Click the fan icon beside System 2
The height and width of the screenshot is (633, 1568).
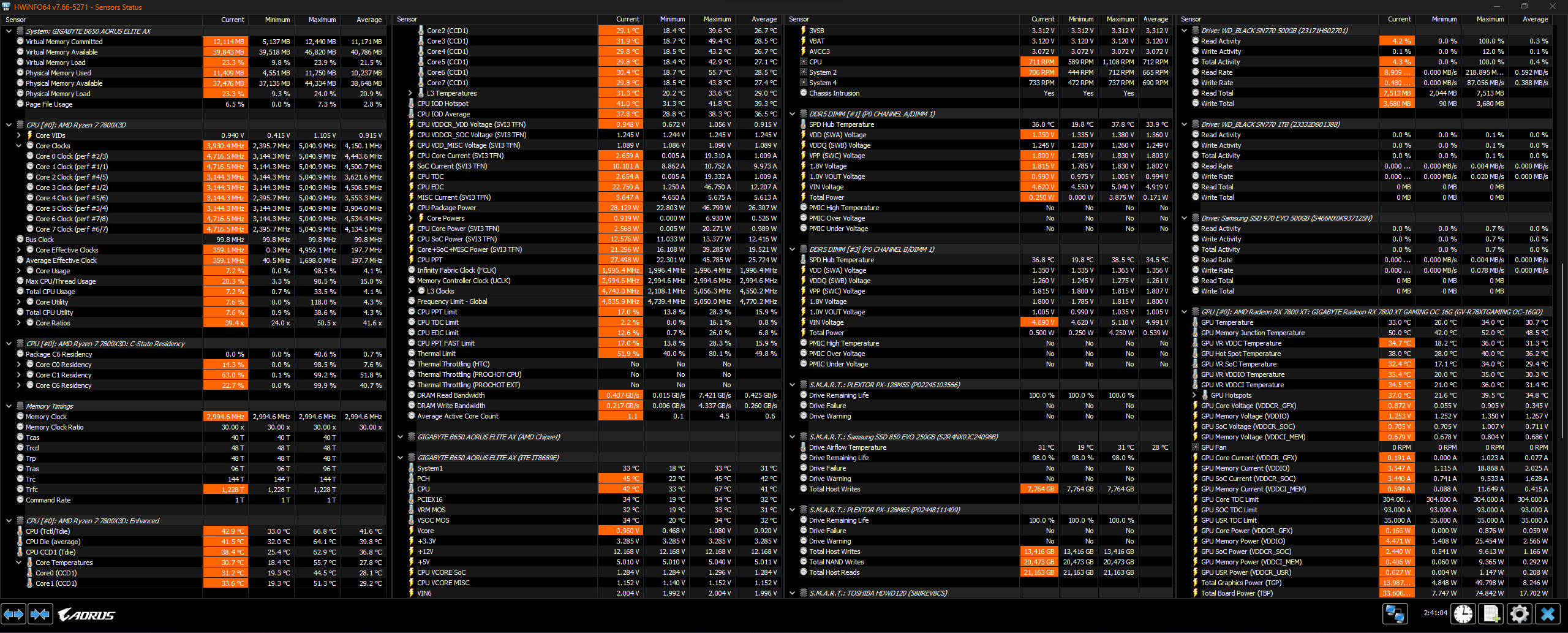tap(804, 72)
